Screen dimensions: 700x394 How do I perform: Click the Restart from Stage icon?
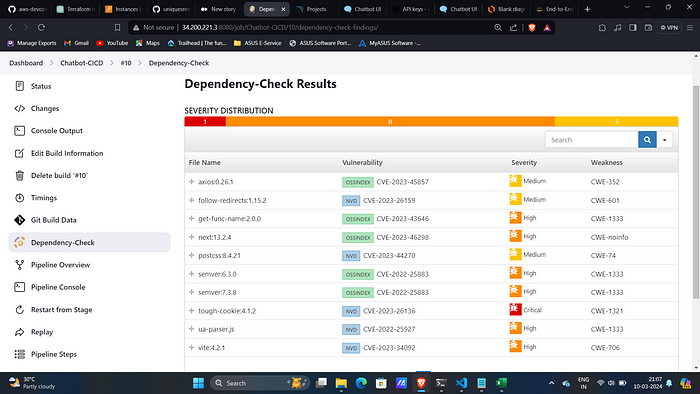[19, 310]
